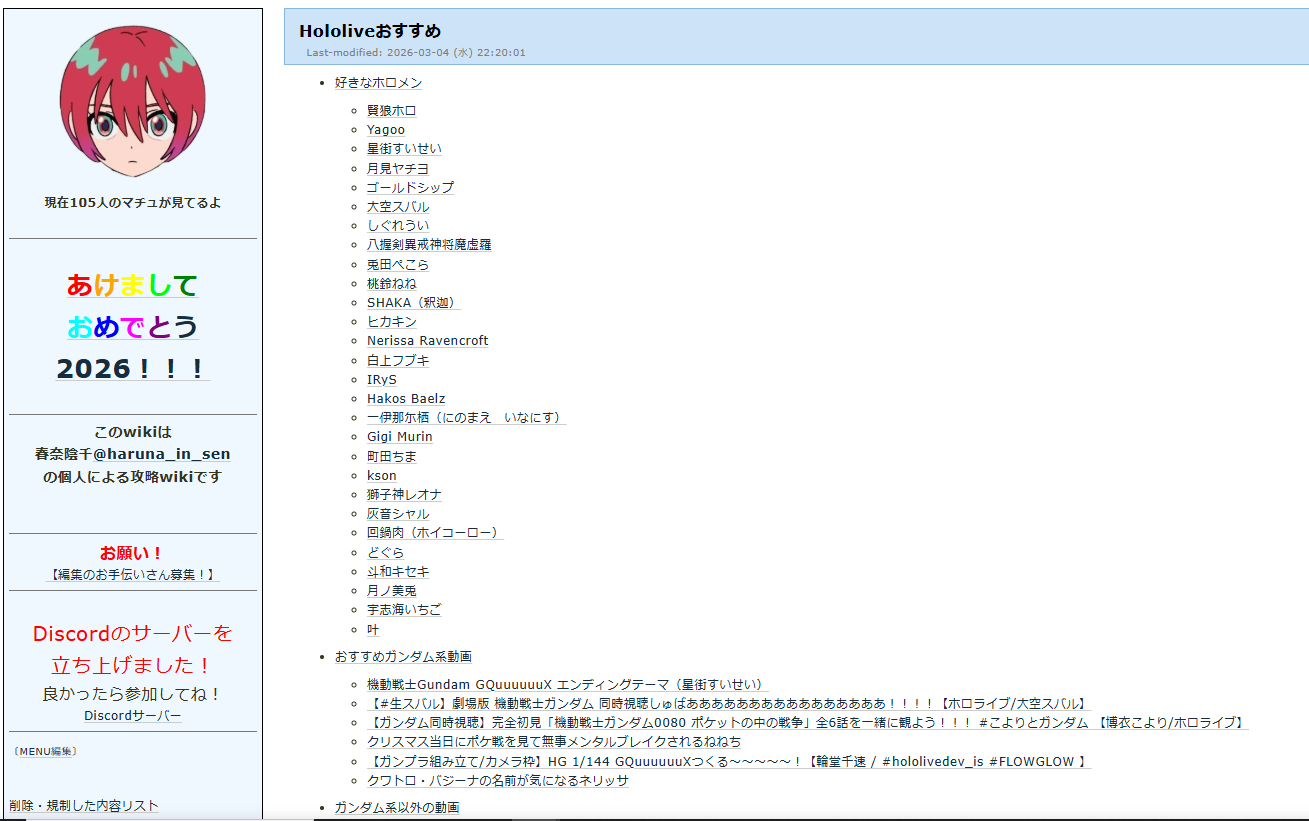This screenshot has width=1309, height=821.
Task: Open the Yagoo link
Action: (385, 130)
